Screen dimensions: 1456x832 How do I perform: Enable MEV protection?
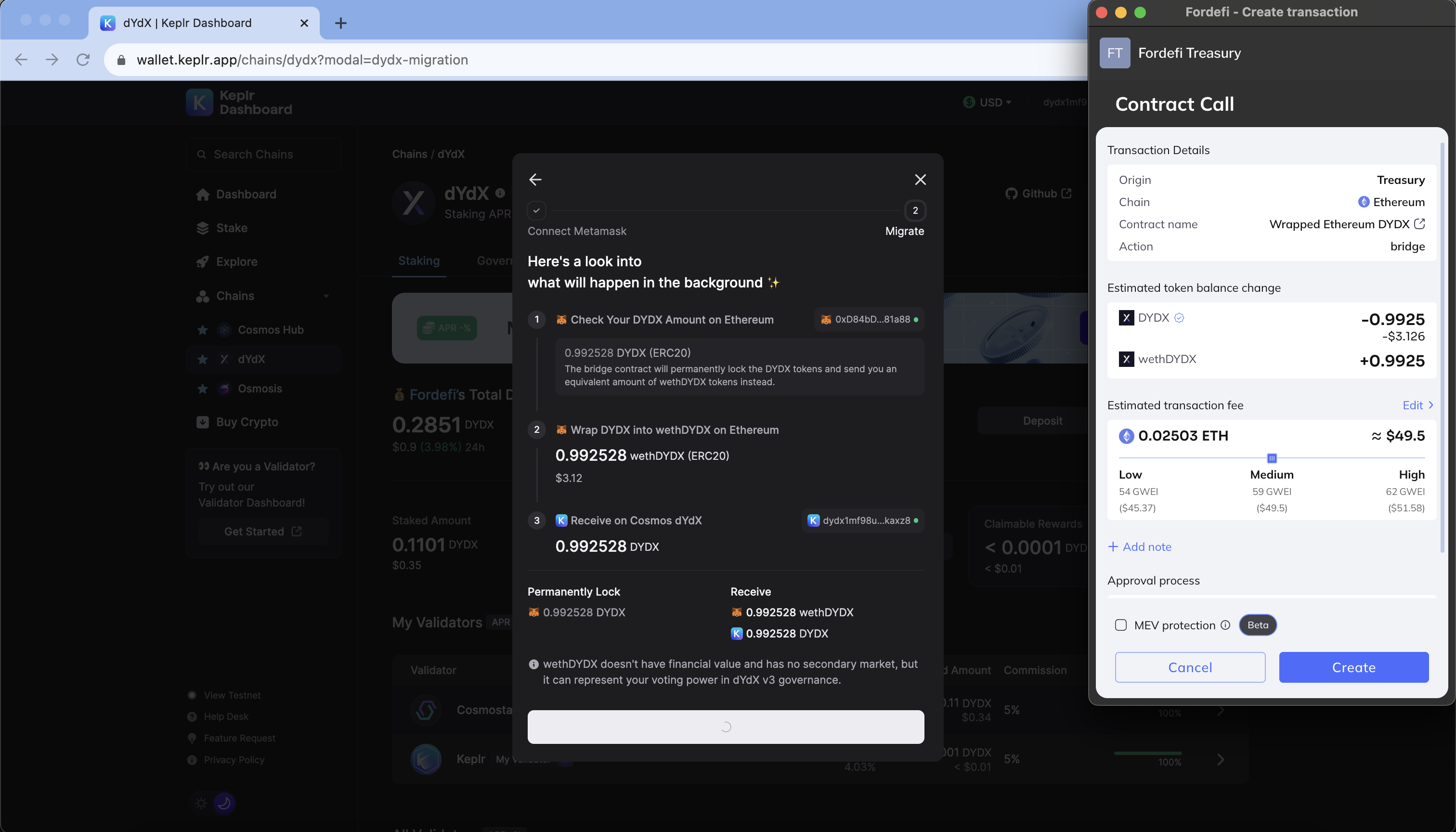tap(1120, 625)
